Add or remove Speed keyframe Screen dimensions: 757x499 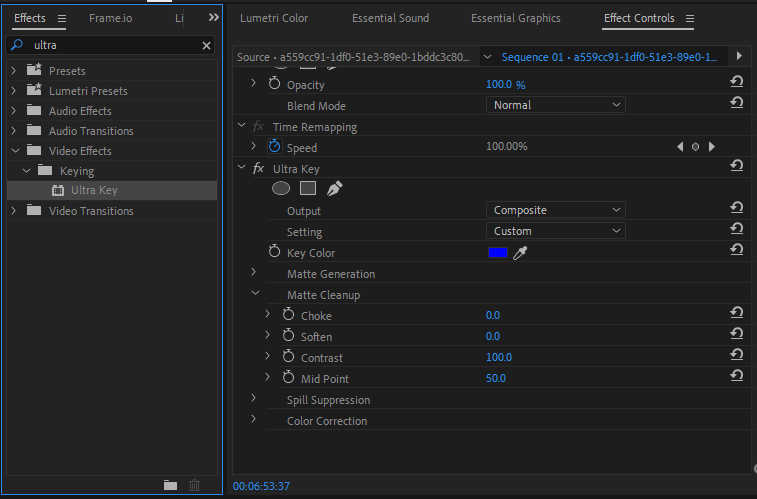(x=695, y=147)
